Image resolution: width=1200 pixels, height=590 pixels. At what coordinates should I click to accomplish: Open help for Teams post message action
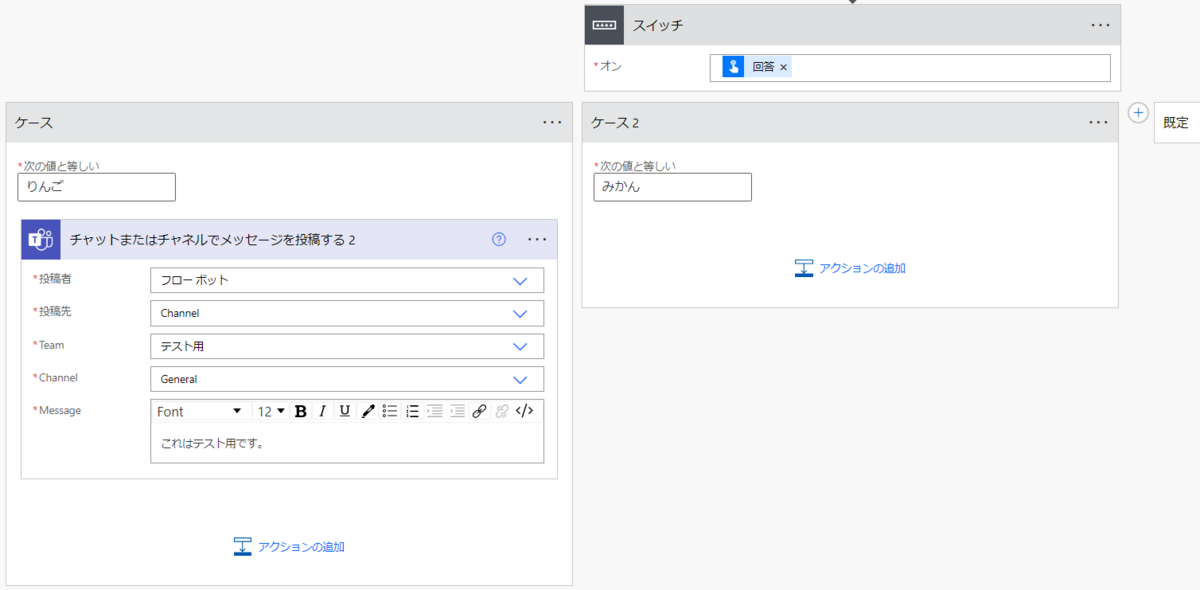coord(500,239)
